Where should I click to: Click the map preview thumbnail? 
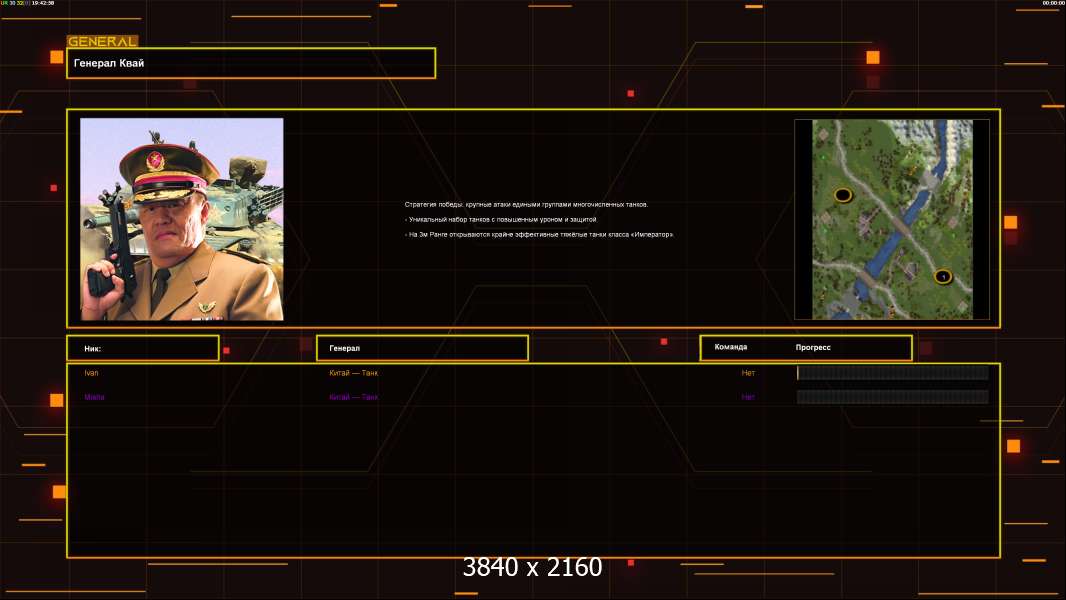[892, 219]
